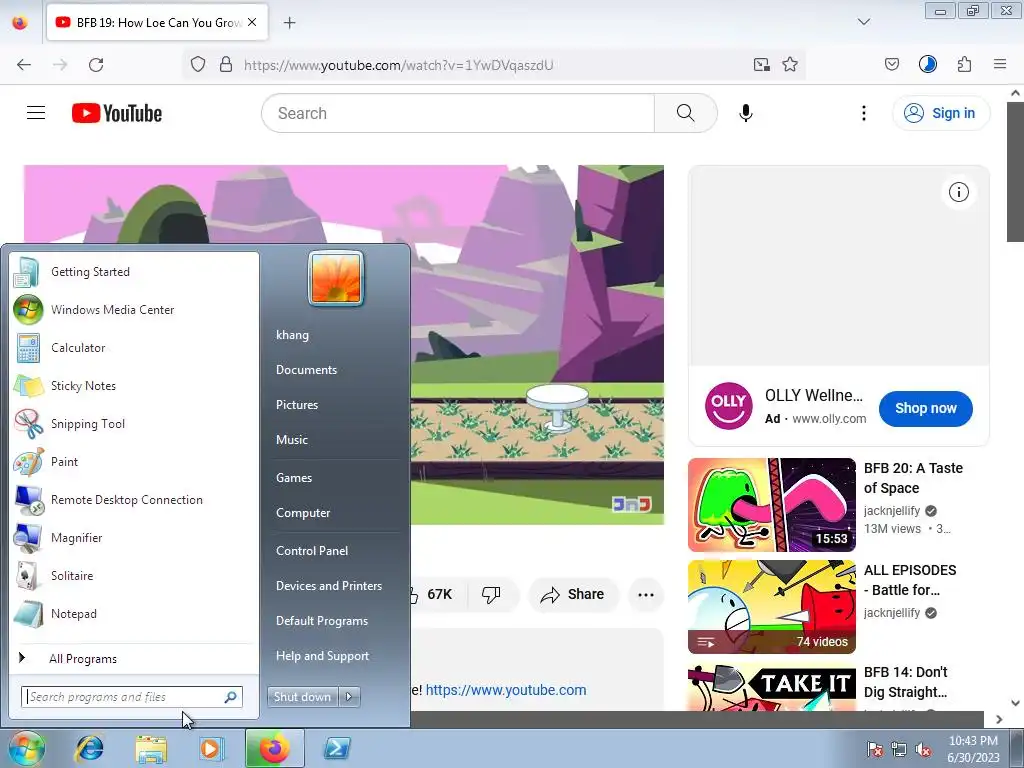Open the Documents library link

click(x=306, y=370)
